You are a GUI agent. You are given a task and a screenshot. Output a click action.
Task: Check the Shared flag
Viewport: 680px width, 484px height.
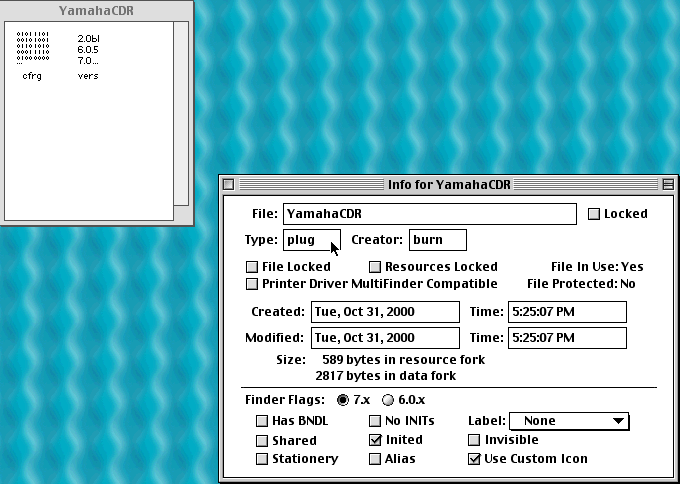pos(262,441)
